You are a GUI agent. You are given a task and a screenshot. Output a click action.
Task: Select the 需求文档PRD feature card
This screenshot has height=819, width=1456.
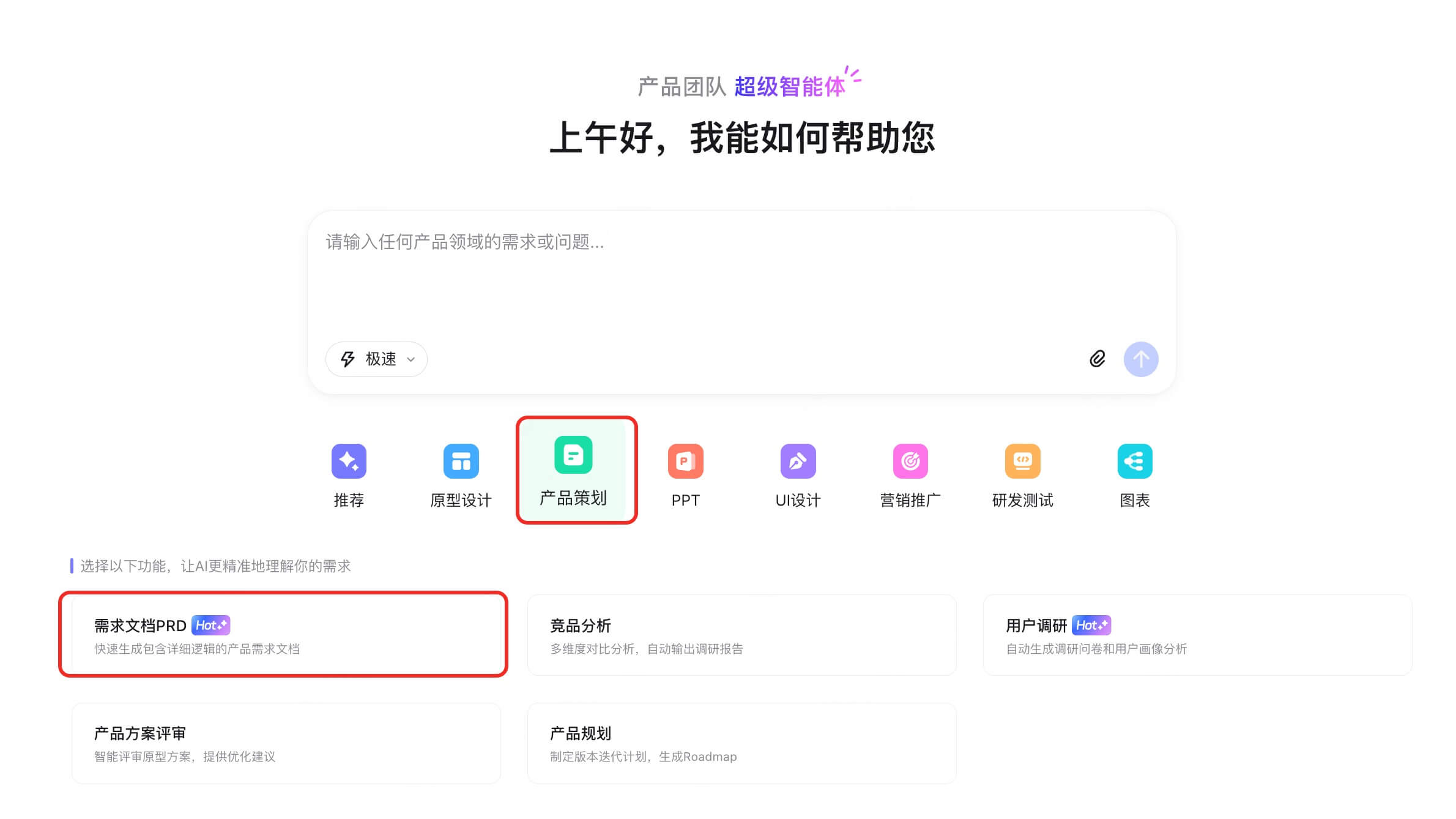pyautogui.click(x=283, y=635)
